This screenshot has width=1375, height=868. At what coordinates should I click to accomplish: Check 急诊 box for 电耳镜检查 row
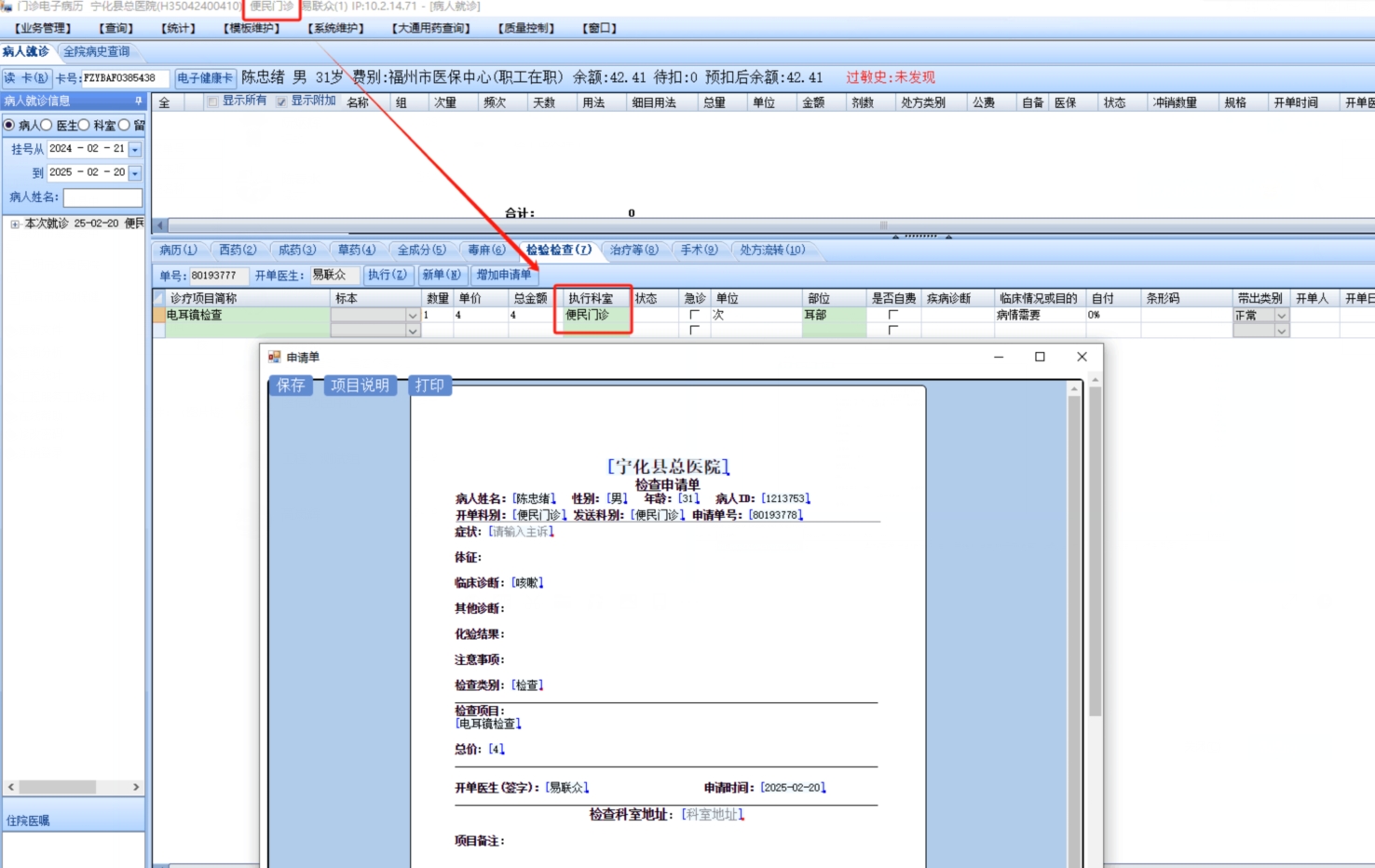pos(694,315)
